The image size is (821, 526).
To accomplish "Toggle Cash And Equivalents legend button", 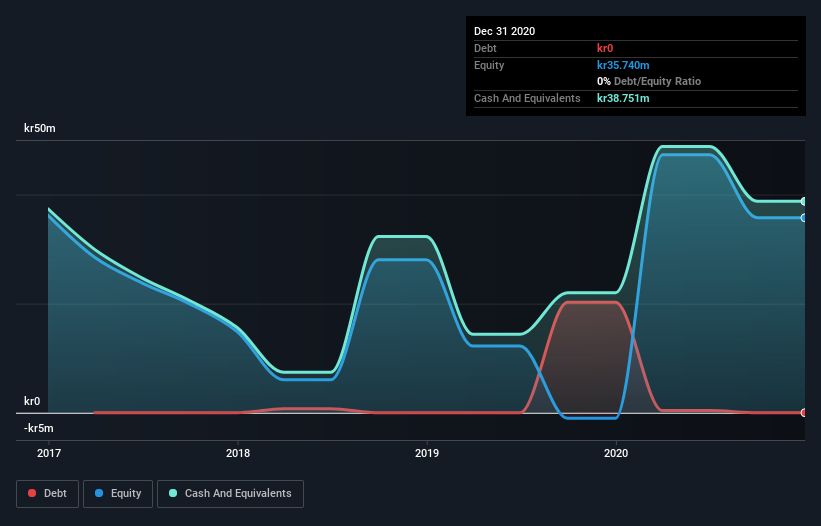I will pyautogui.click(x=230, y=494).
